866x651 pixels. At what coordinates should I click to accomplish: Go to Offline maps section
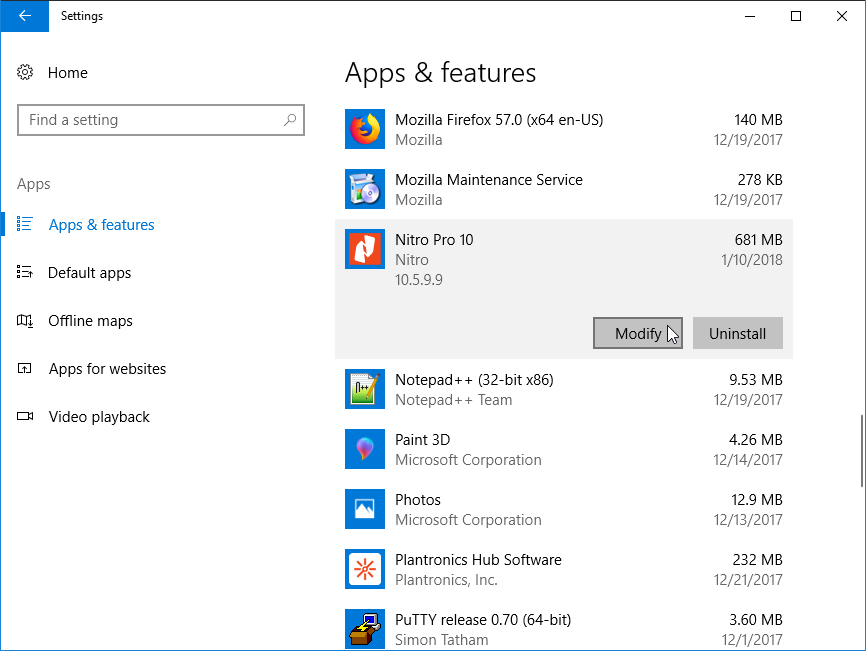(x=90, y=321)
